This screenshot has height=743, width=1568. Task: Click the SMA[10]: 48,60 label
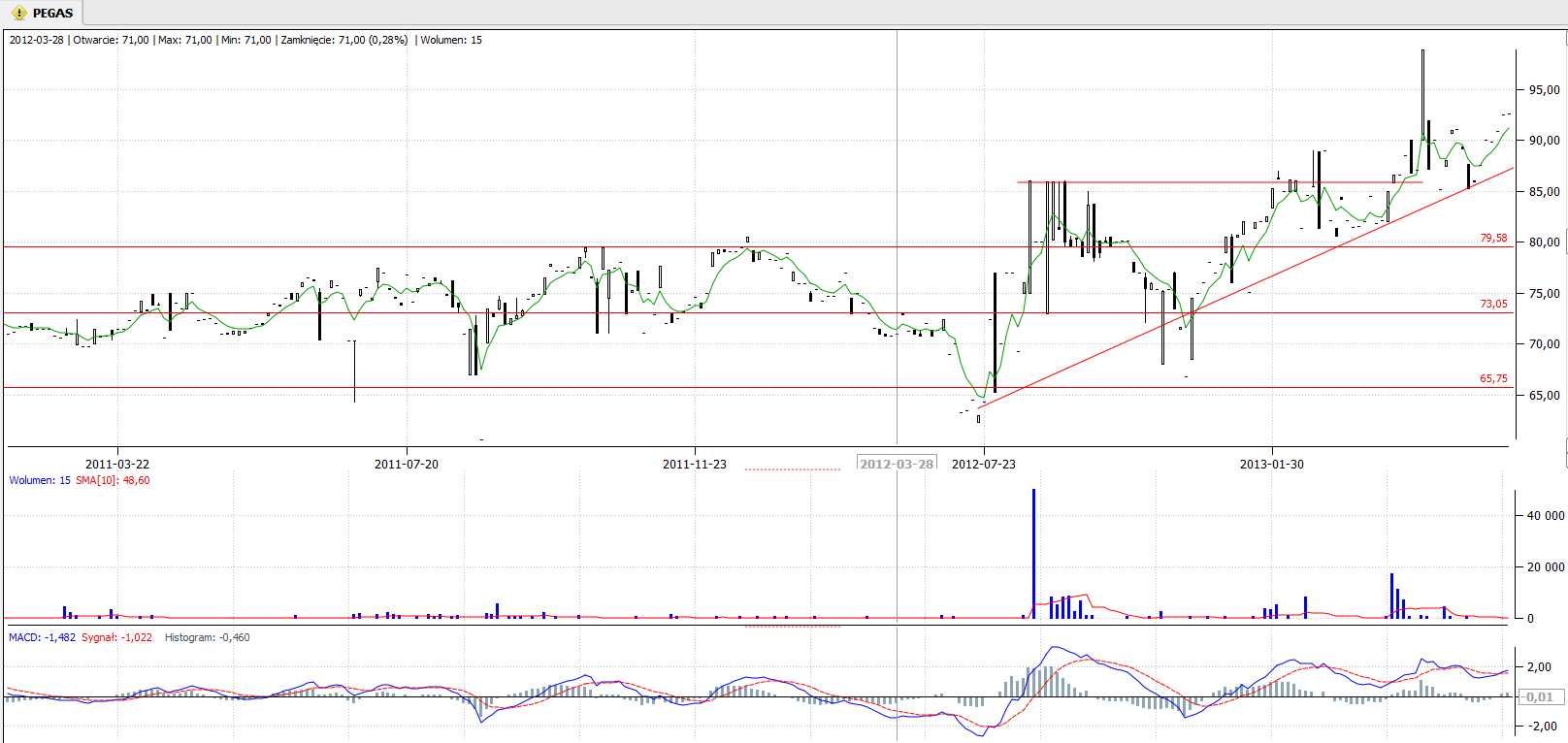[x=113, y=480]
